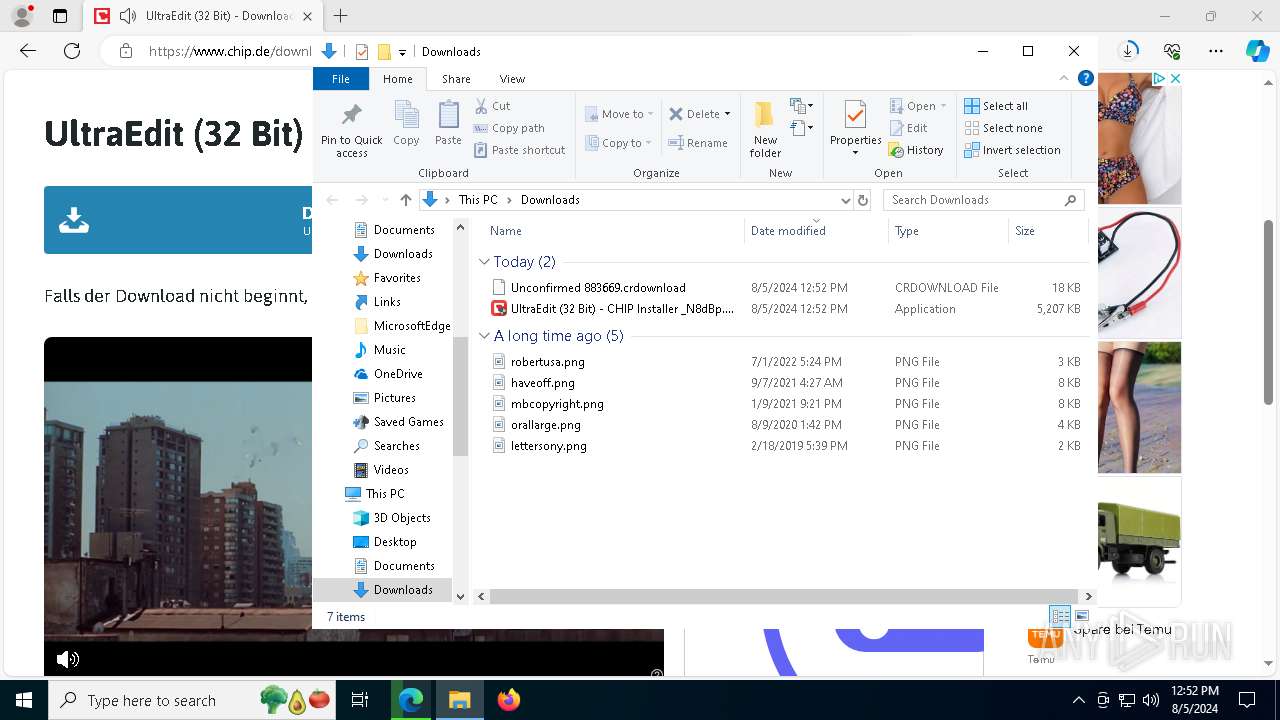Click Invert selection in ribbon
This screenshot has width=1280, height=720.
click(x=1012, y=150)
